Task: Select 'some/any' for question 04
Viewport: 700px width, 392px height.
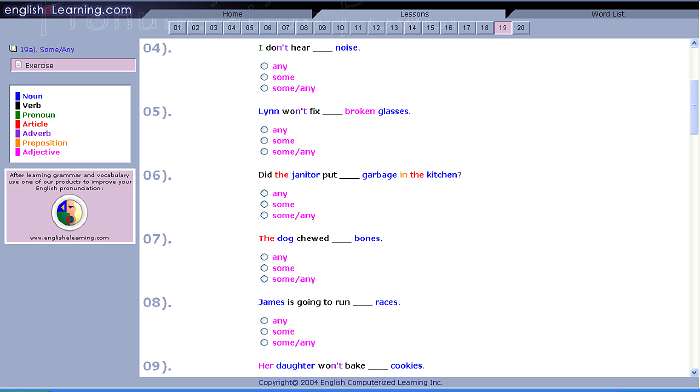Action: [264, 88]
